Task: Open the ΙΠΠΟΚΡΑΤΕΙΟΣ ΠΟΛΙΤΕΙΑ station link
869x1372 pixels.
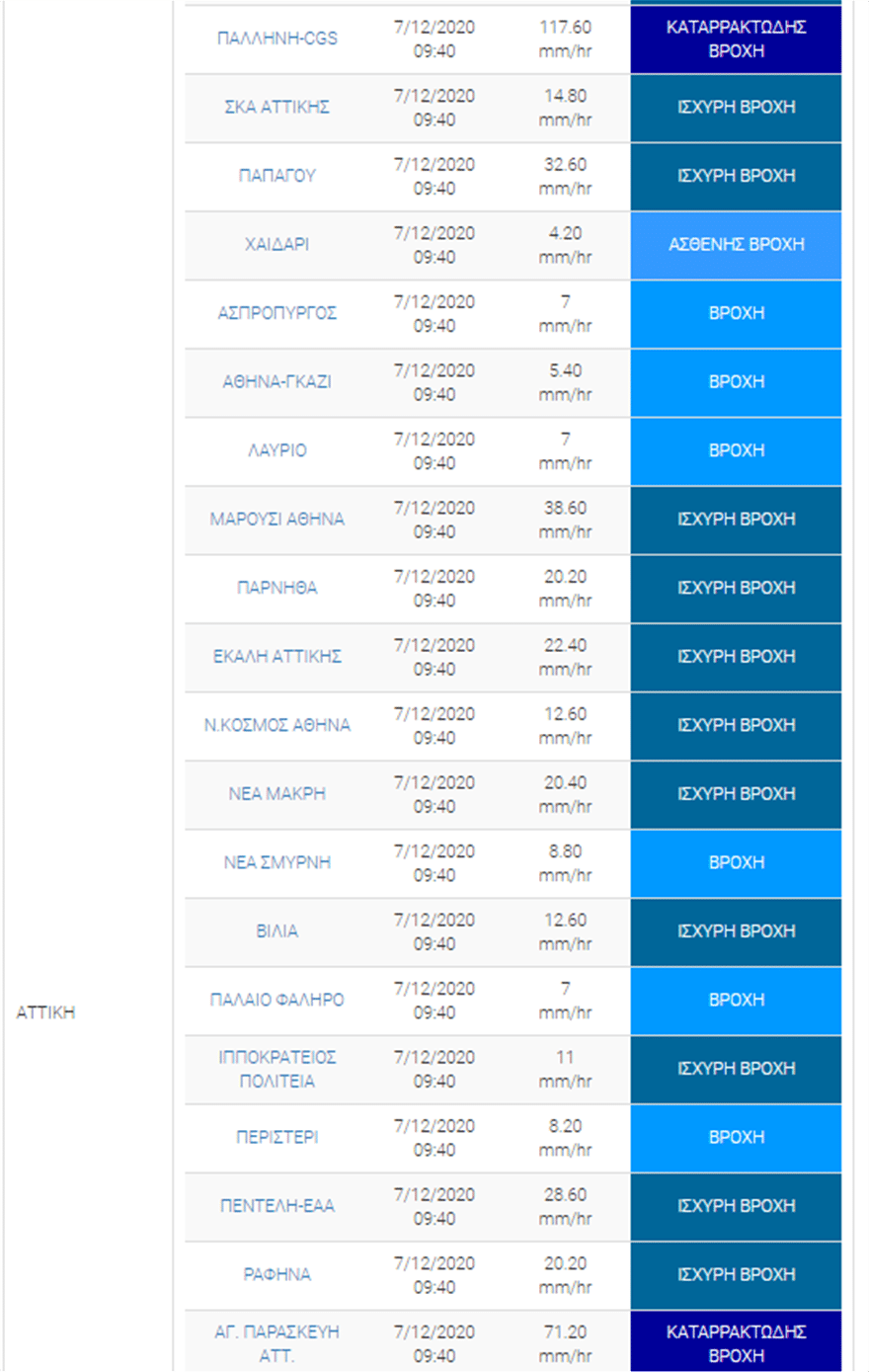Action: pos(276,1069)
